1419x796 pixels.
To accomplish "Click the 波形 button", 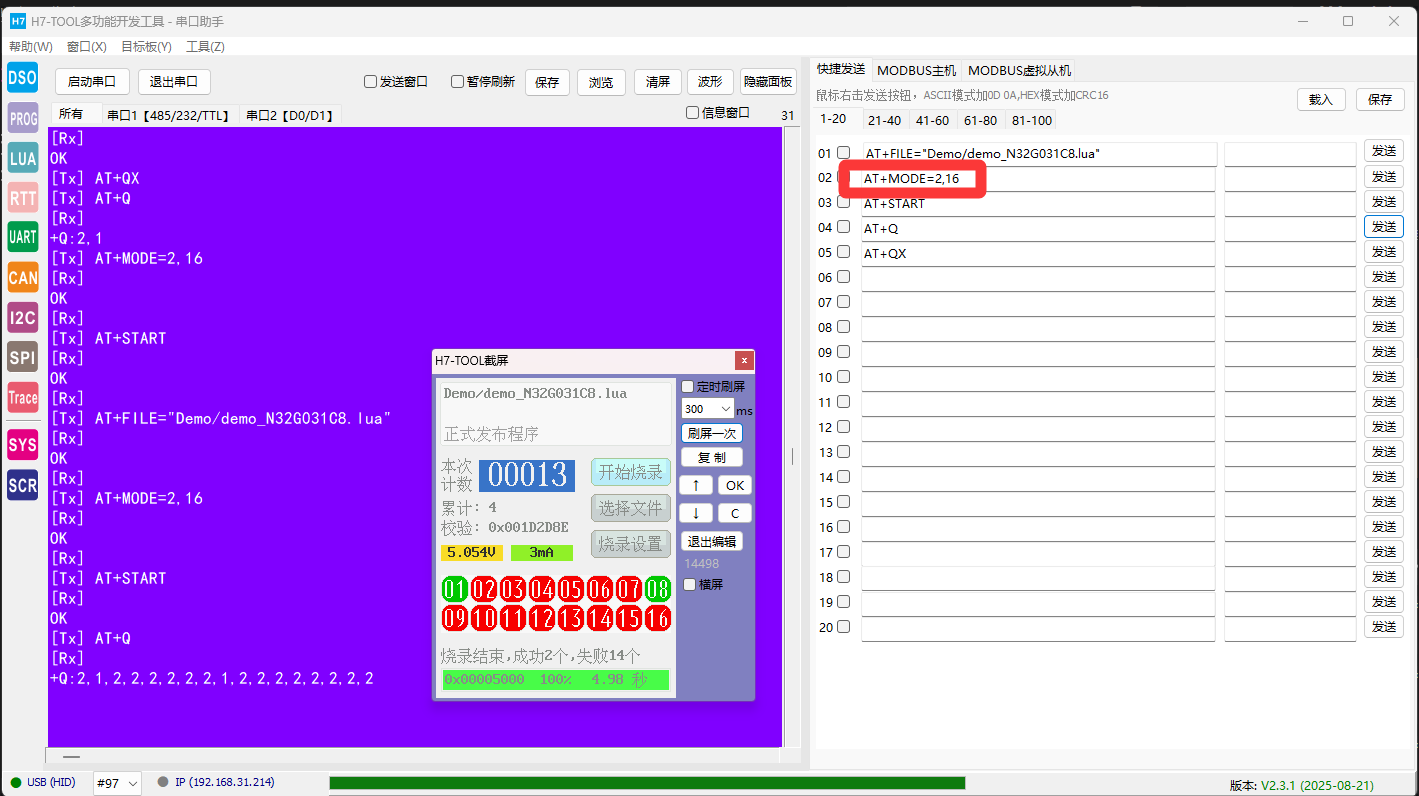I will 710,82.
